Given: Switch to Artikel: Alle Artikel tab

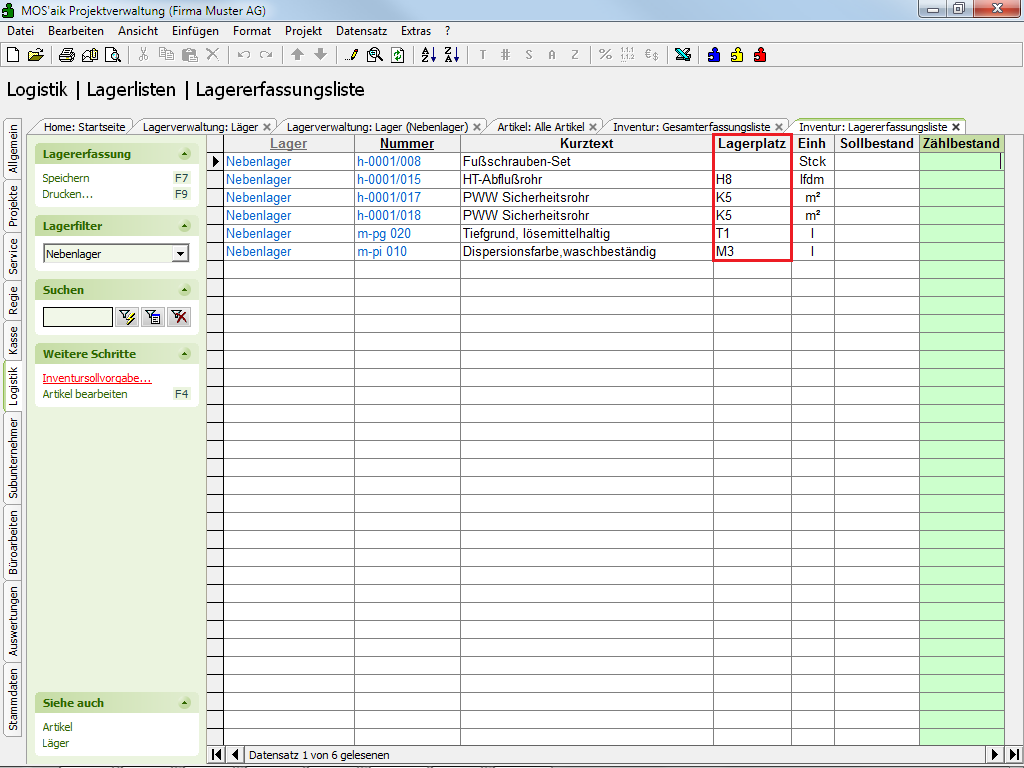Looking at the screenshot, I should point(541,127).
